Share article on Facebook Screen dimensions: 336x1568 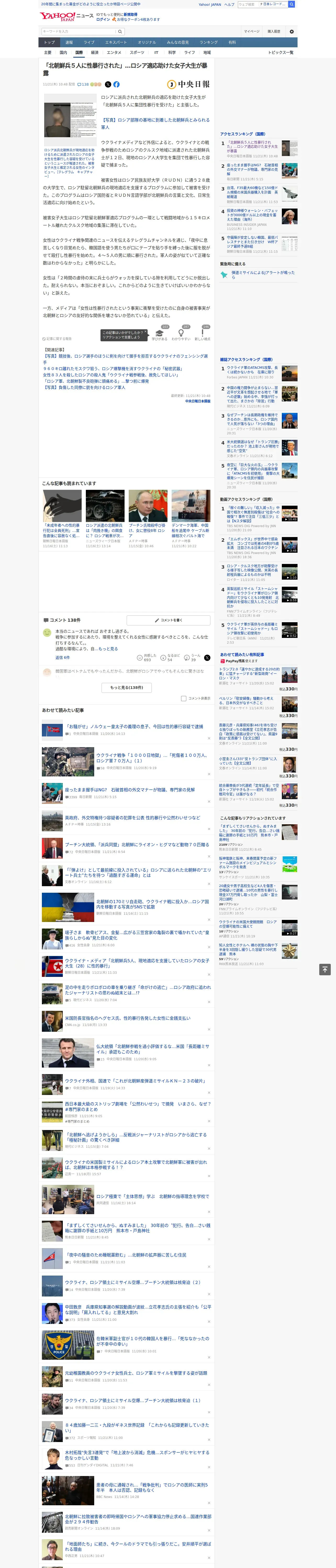[x=116, y=85]
